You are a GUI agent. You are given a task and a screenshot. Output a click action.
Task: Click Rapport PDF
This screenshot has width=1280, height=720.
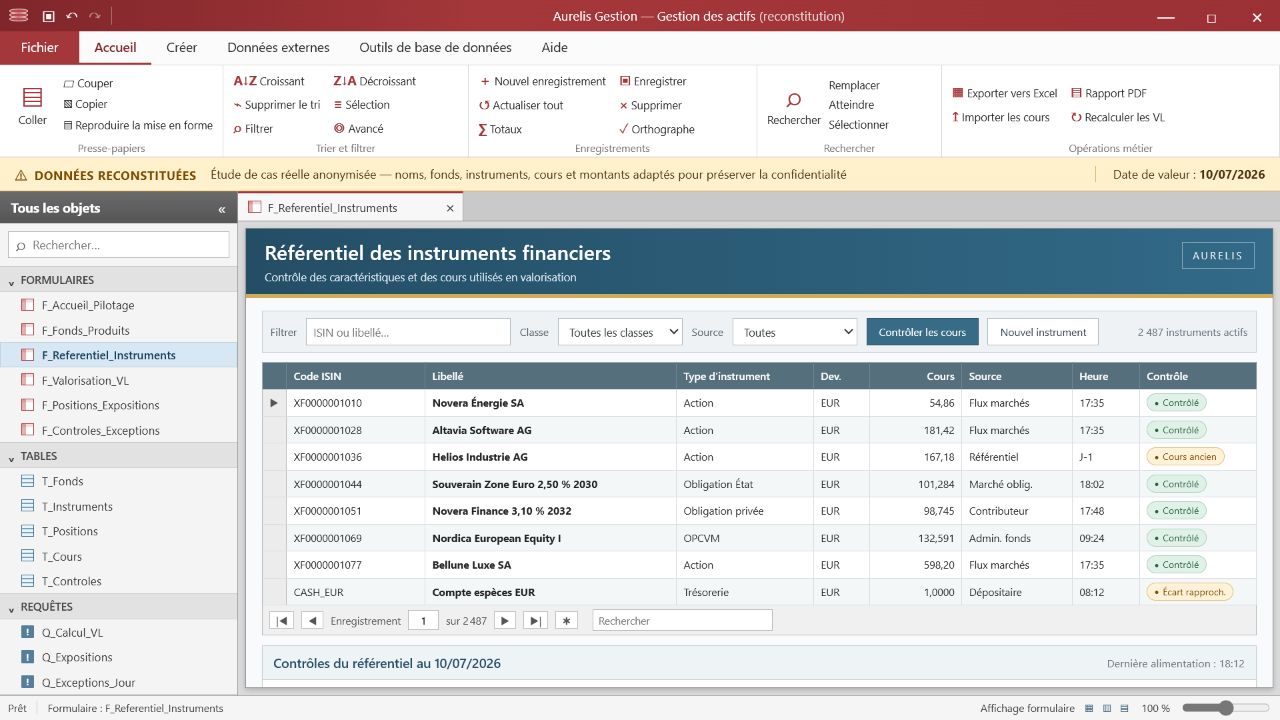coord(1108,93)
